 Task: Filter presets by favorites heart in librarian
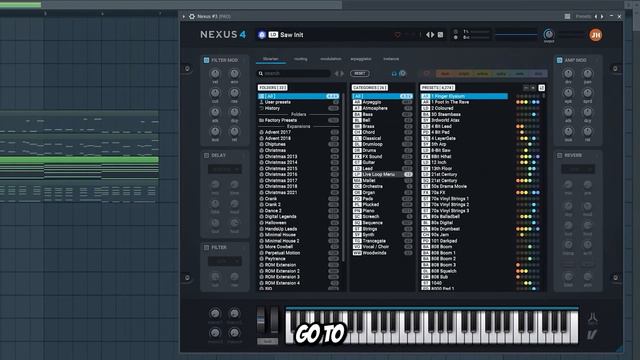coord(427,73)
